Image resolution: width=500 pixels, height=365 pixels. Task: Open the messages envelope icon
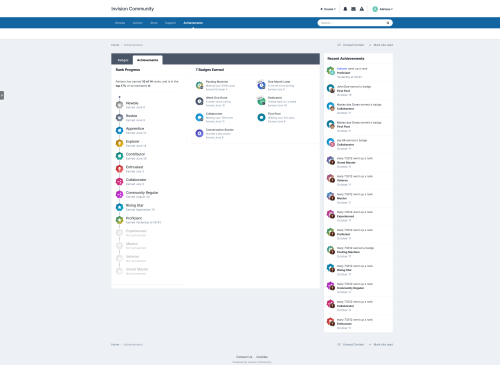(353, 9)
